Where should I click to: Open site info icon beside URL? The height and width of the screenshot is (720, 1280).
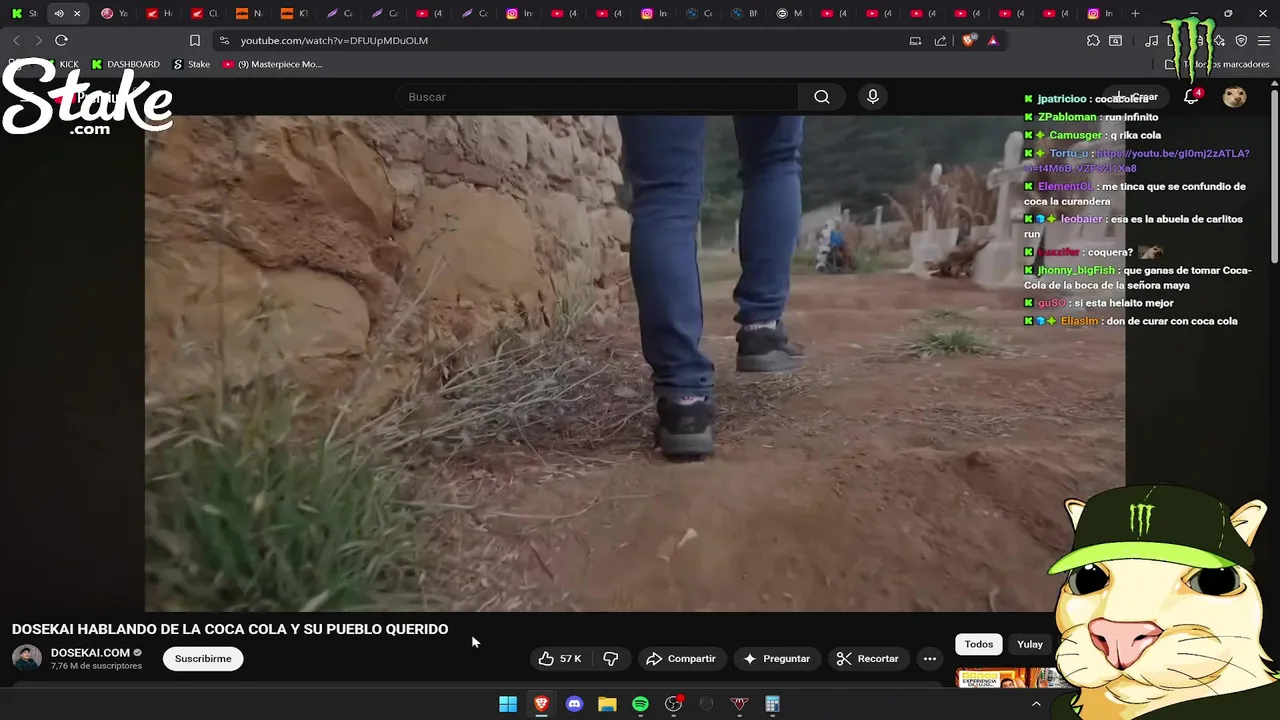tap(224, 40)
